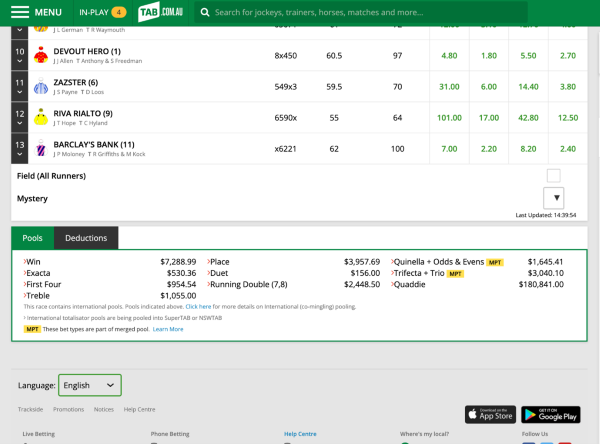
Task: Expand runner 10 Devout Hero details
Action: (x=20, y=56)
